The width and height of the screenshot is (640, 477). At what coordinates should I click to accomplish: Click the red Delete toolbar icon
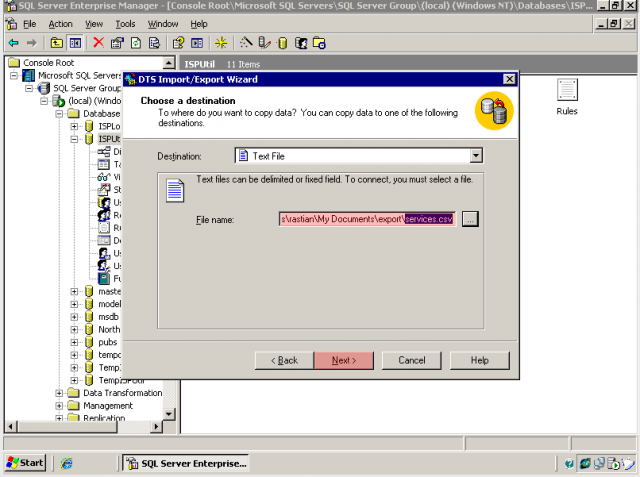click(98, 43)
